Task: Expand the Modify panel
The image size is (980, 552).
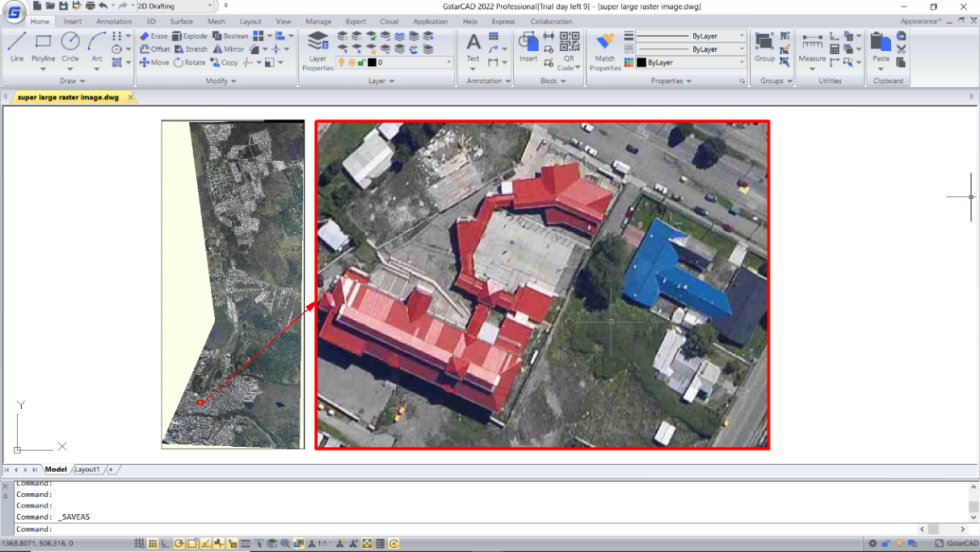Action: pyautogui.click(x=221, y=81)
